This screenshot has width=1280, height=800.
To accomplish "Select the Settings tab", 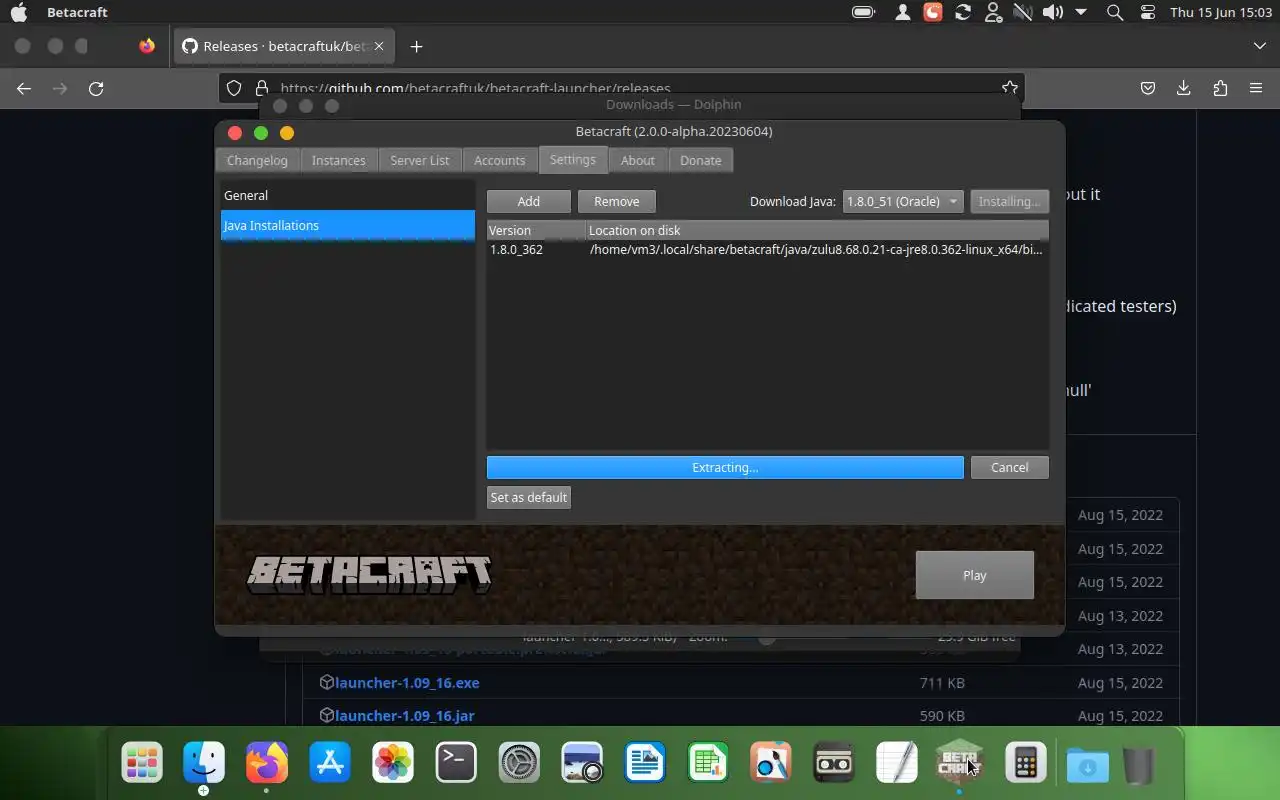I will (x=573, y=159).
